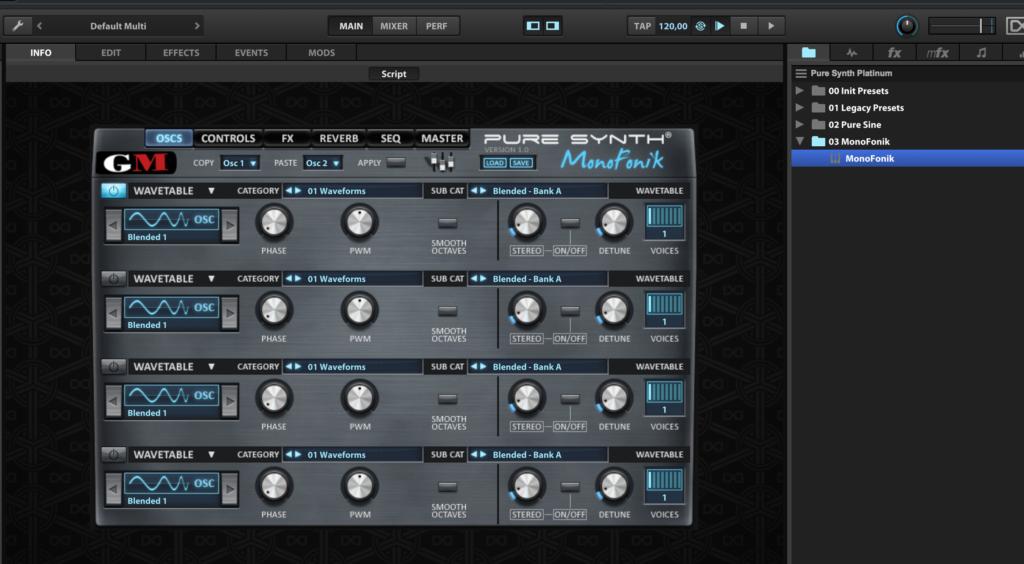Collapse the 03 MonoFonik folder

point(799,141)
